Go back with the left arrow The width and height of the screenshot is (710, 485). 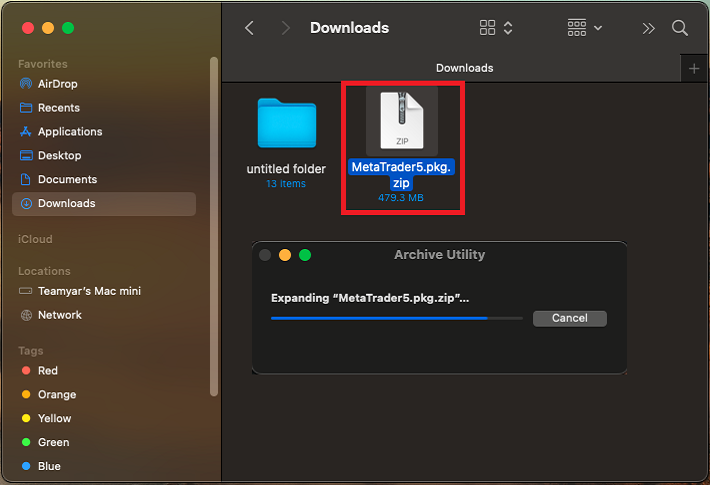(x=250, y=28)
